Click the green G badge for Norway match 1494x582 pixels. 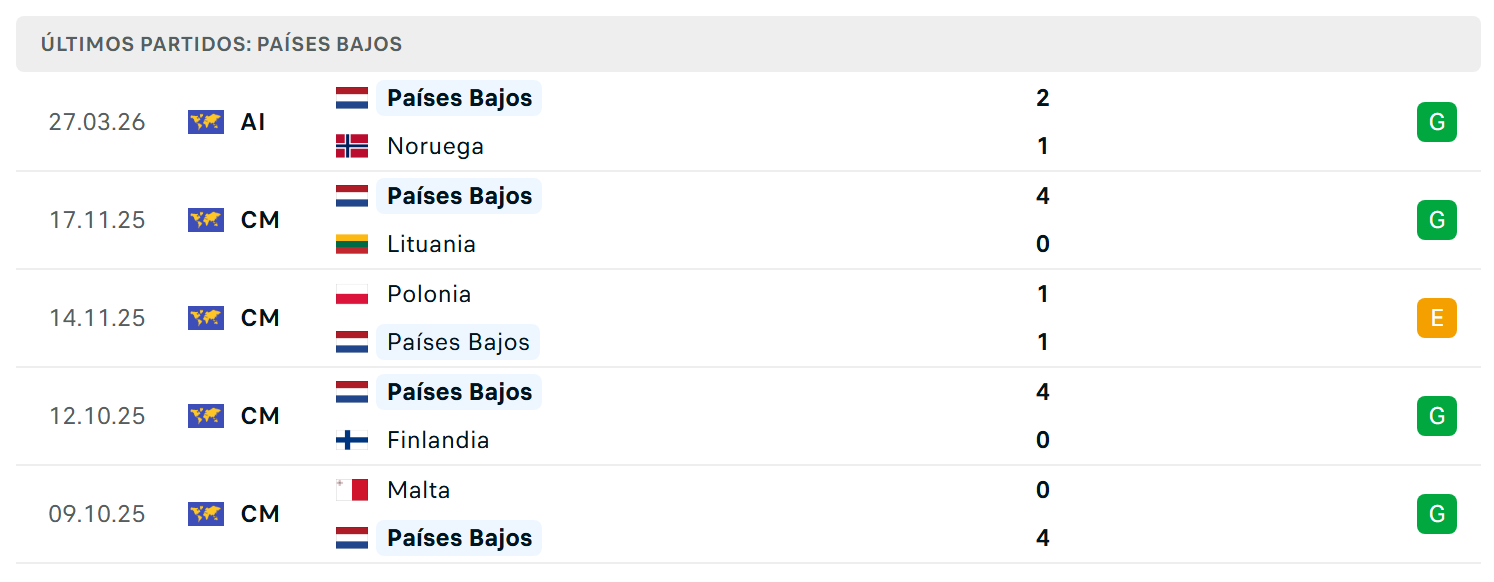(x=1437, y=122)
